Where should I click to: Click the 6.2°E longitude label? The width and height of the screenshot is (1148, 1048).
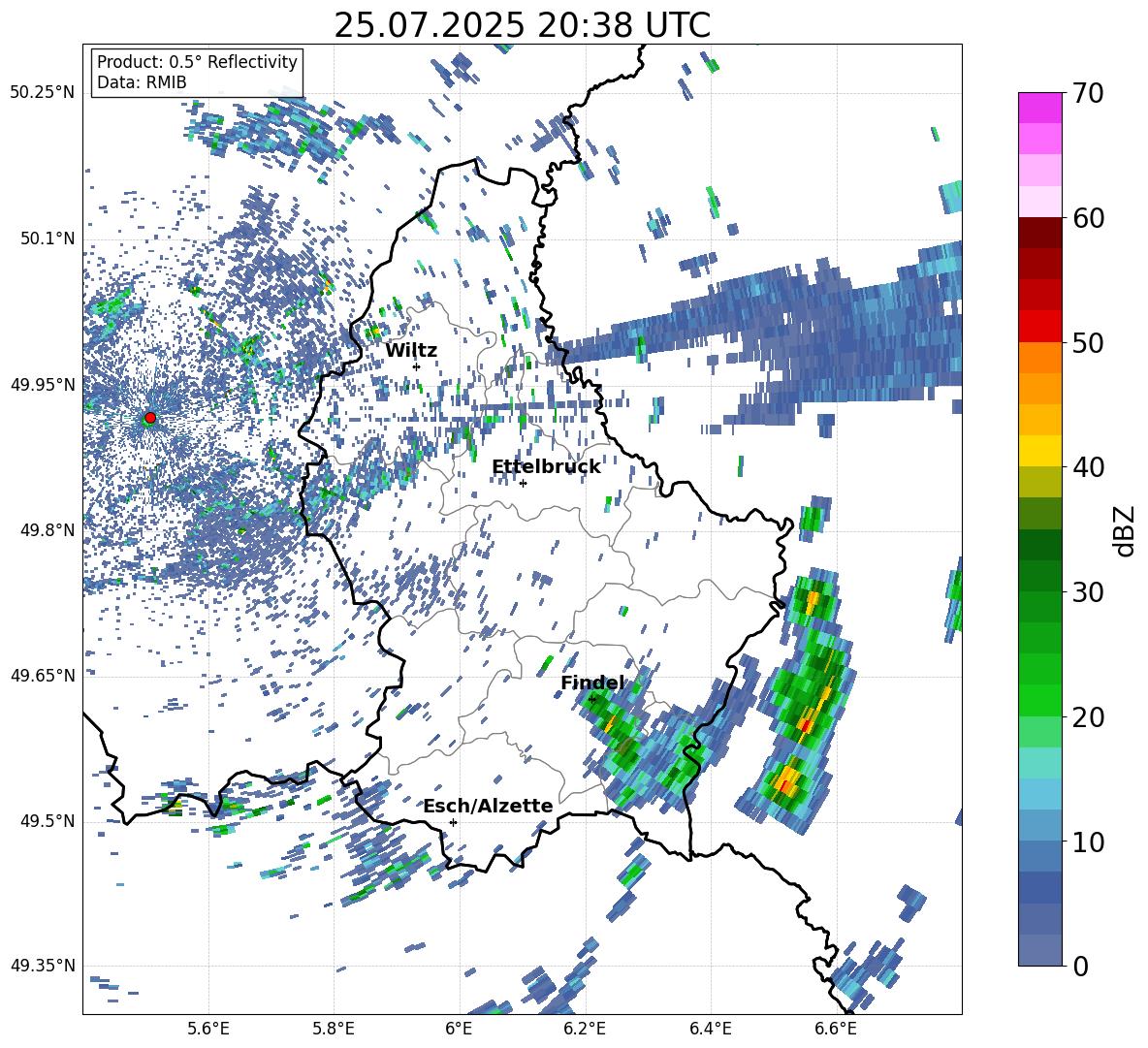pyautogui.click(x=585, y=1029)
